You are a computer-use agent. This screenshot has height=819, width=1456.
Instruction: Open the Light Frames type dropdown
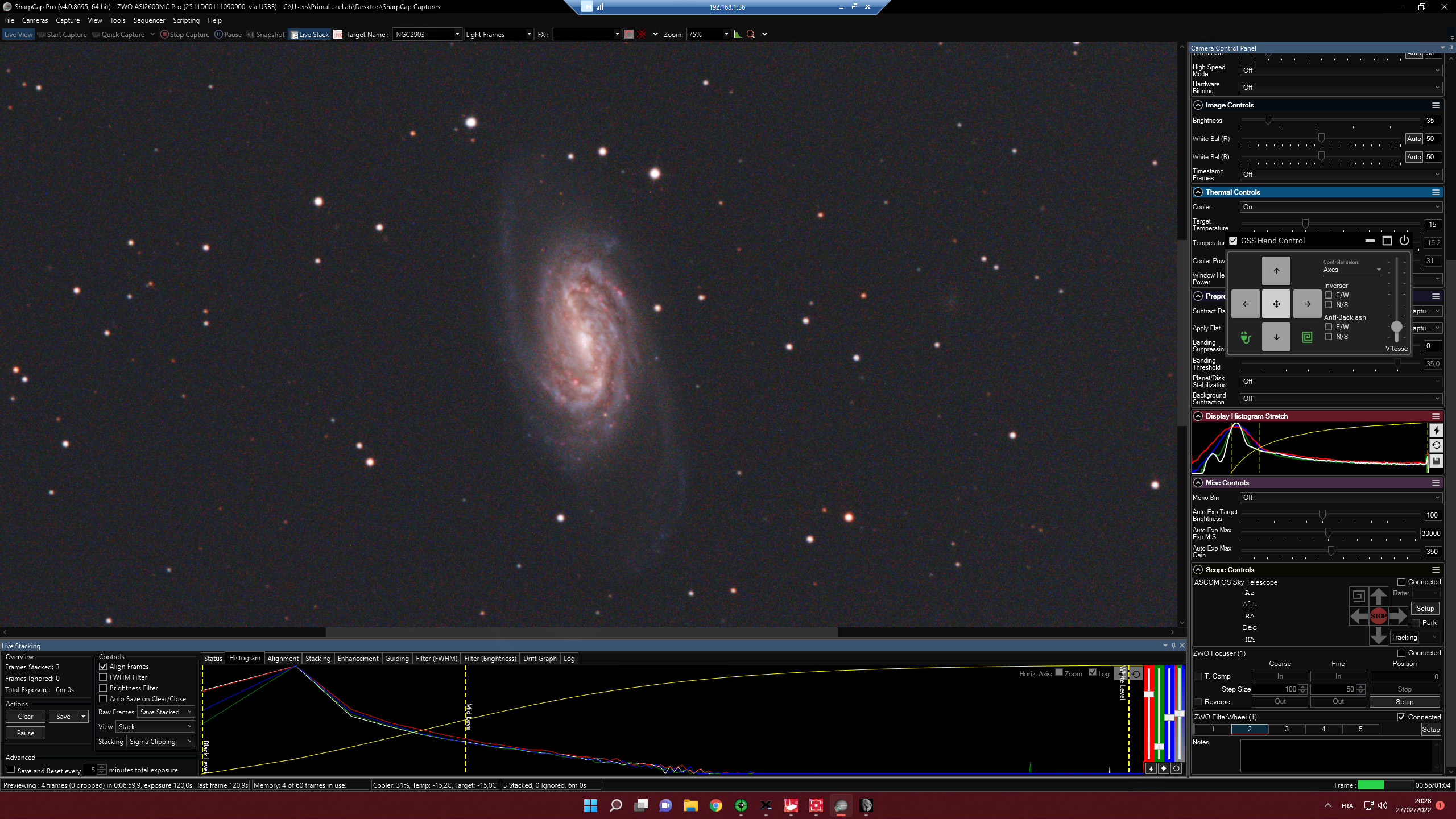point(528,35)
